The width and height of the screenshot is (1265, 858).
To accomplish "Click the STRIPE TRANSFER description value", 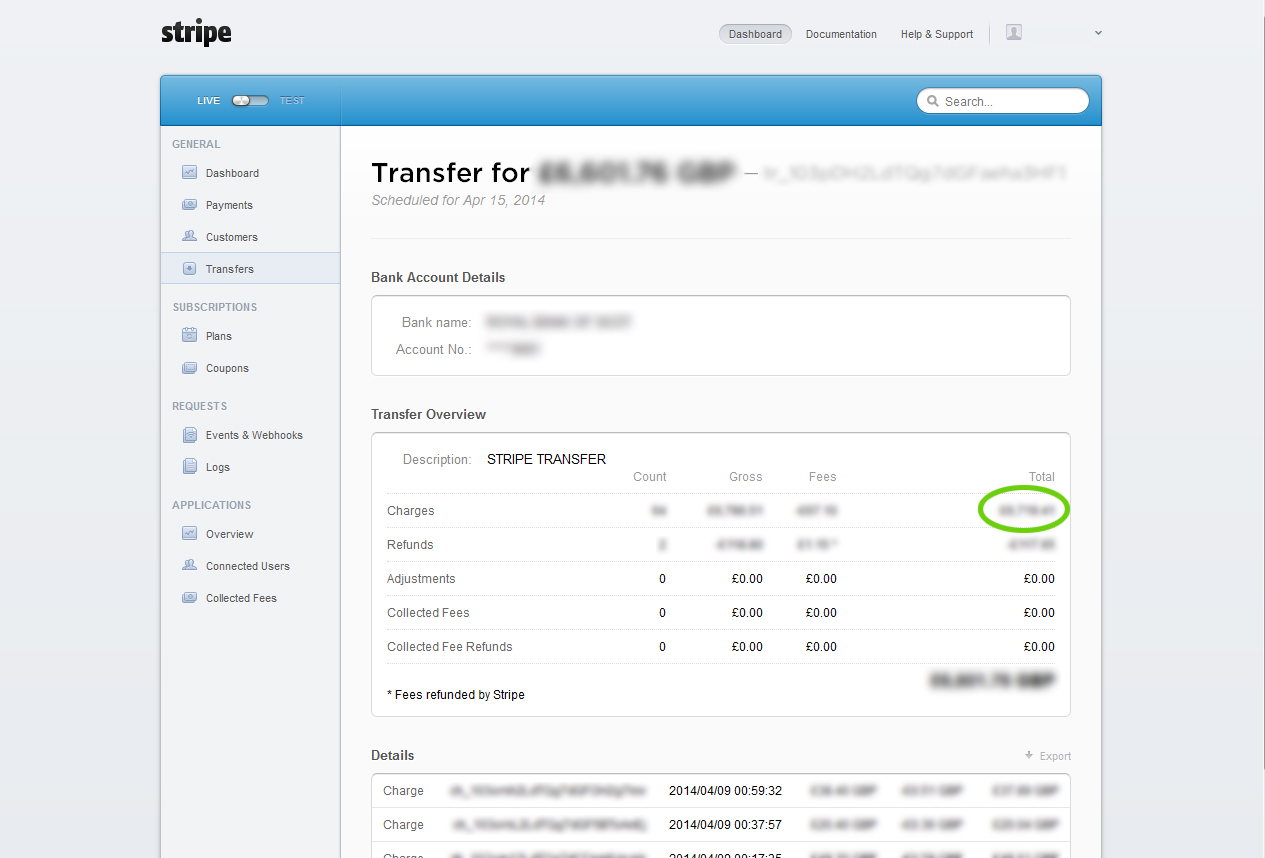I will (x=546, y=459).
